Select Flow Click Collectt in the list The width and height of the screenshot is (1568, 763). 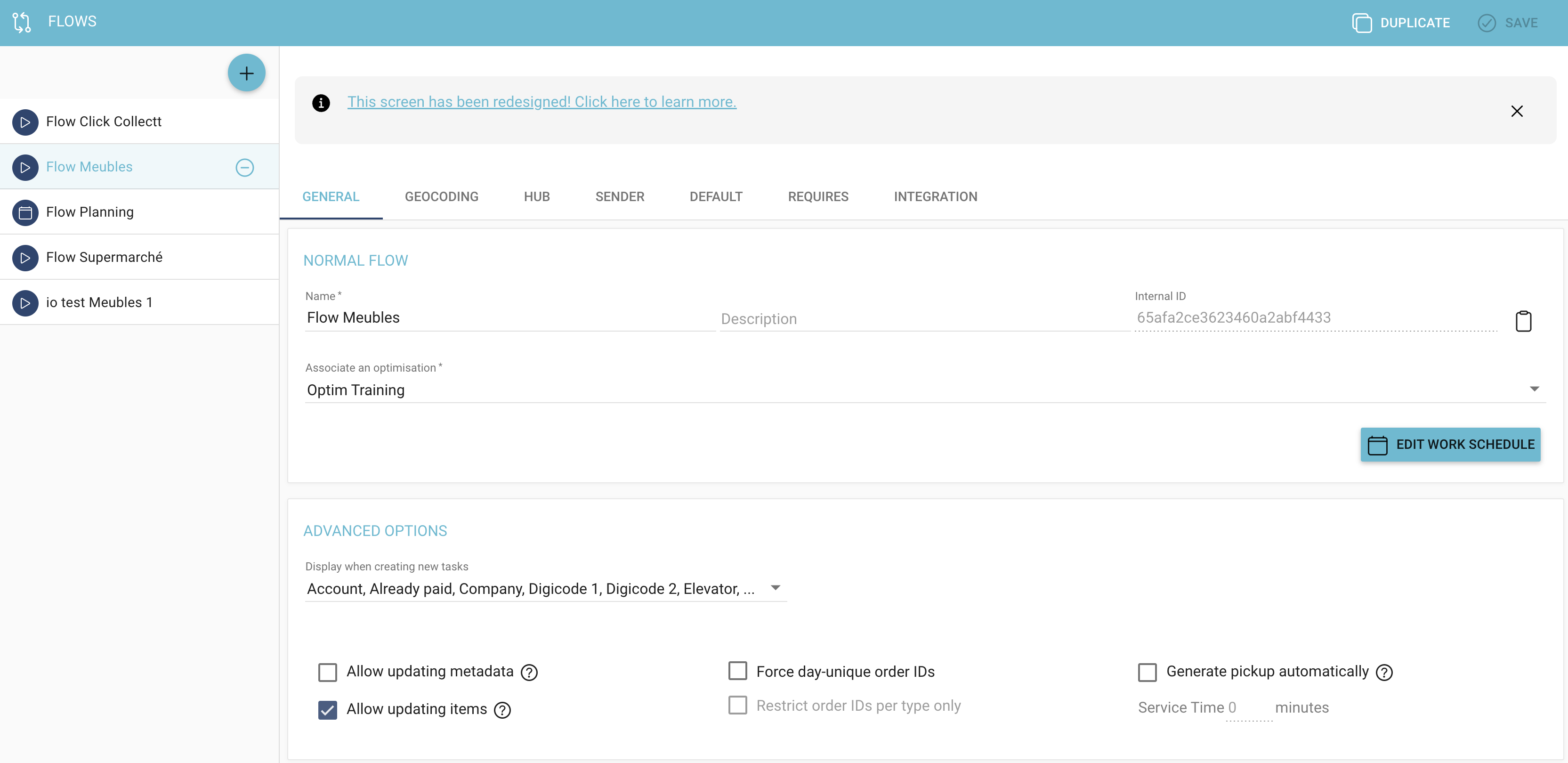pyautogui.click(x=139, y=122)
